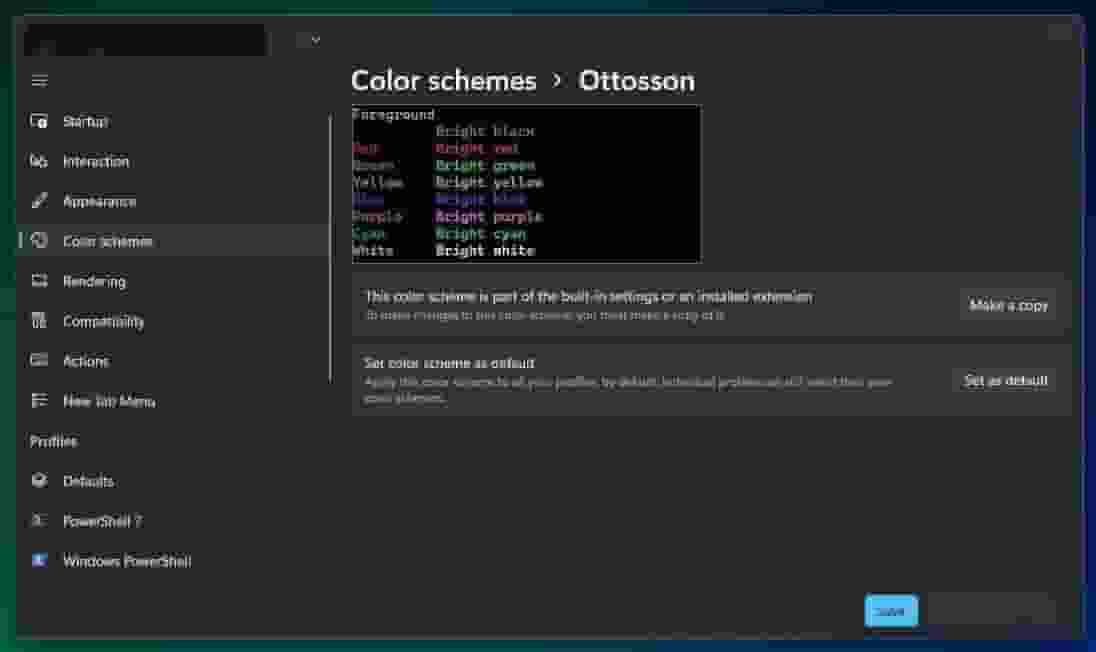Click the Windows PowerShell logo icon

click(x=38, y=561)
